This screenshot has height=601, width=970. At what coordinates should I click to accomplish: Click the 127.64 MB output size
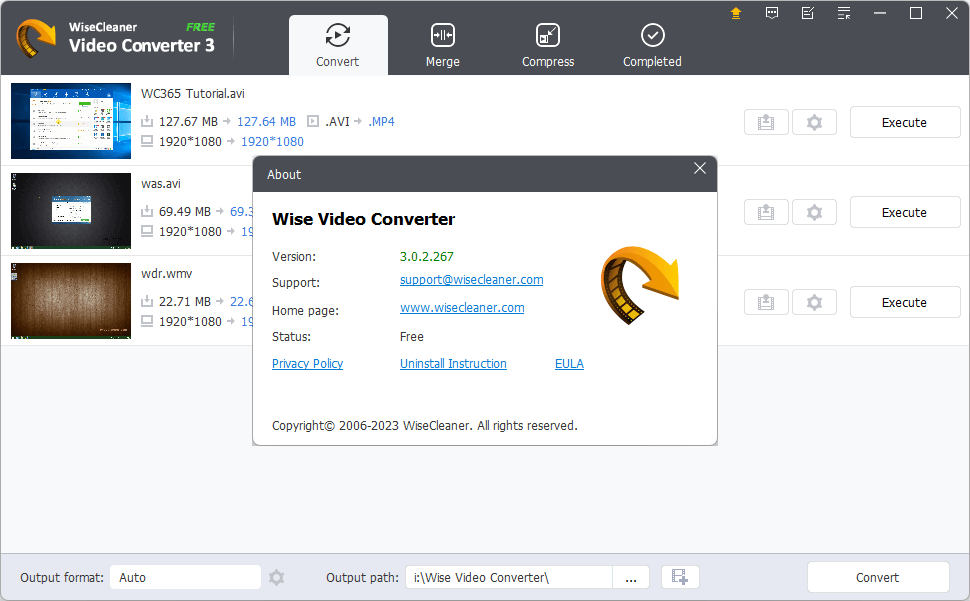pyautogui.click(x=267, y=122)
